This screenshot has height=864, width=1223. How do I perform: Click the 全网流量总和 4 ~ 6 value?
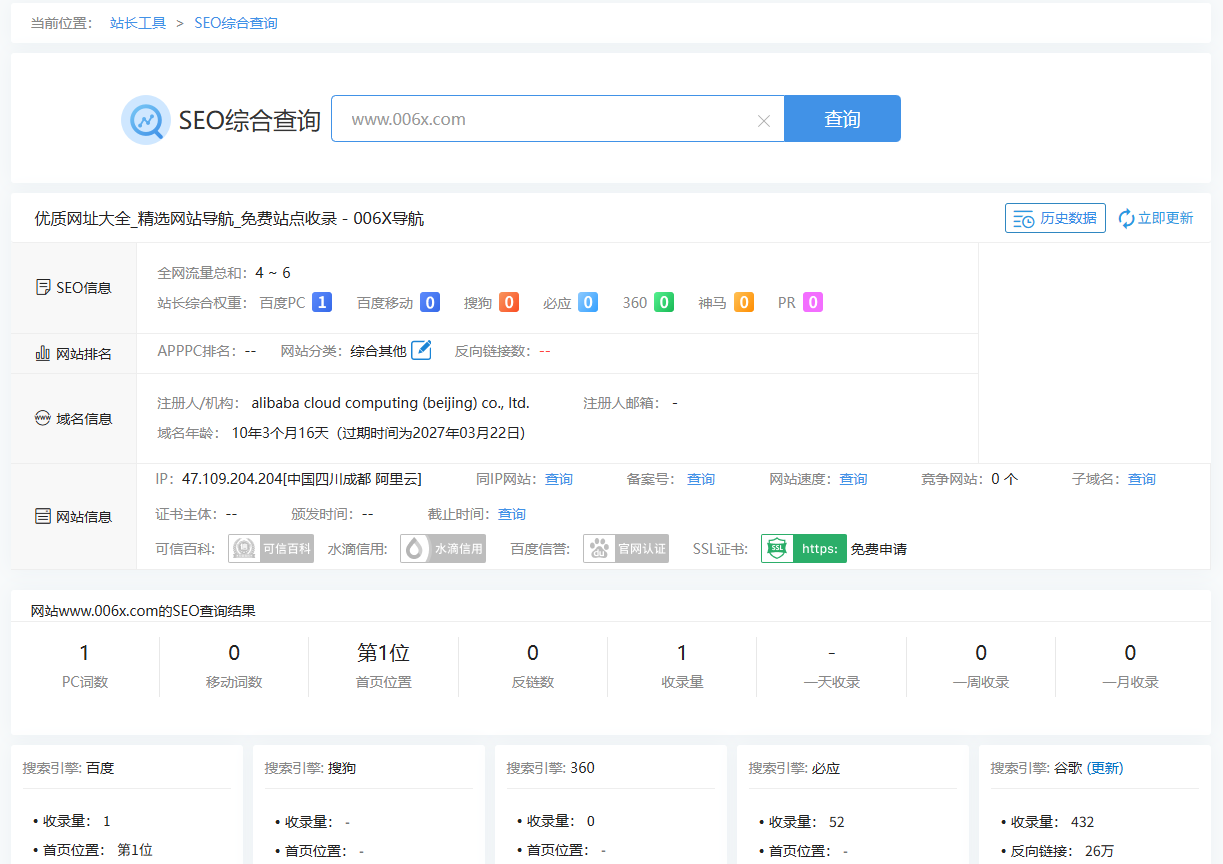tap(273, 272)
